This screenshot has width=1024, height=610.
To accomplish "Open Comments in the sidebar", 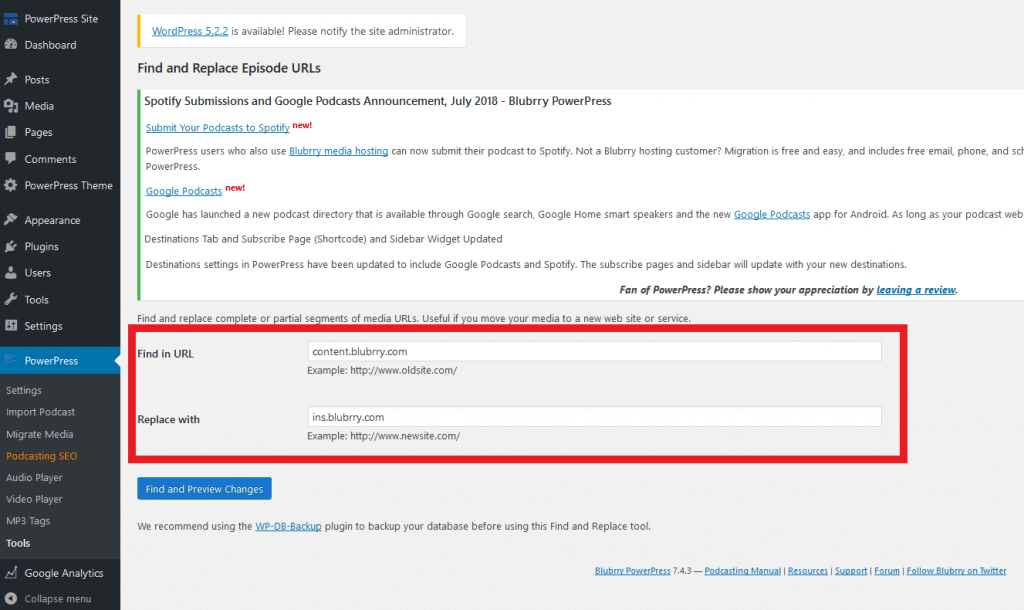I will (50, 159).
